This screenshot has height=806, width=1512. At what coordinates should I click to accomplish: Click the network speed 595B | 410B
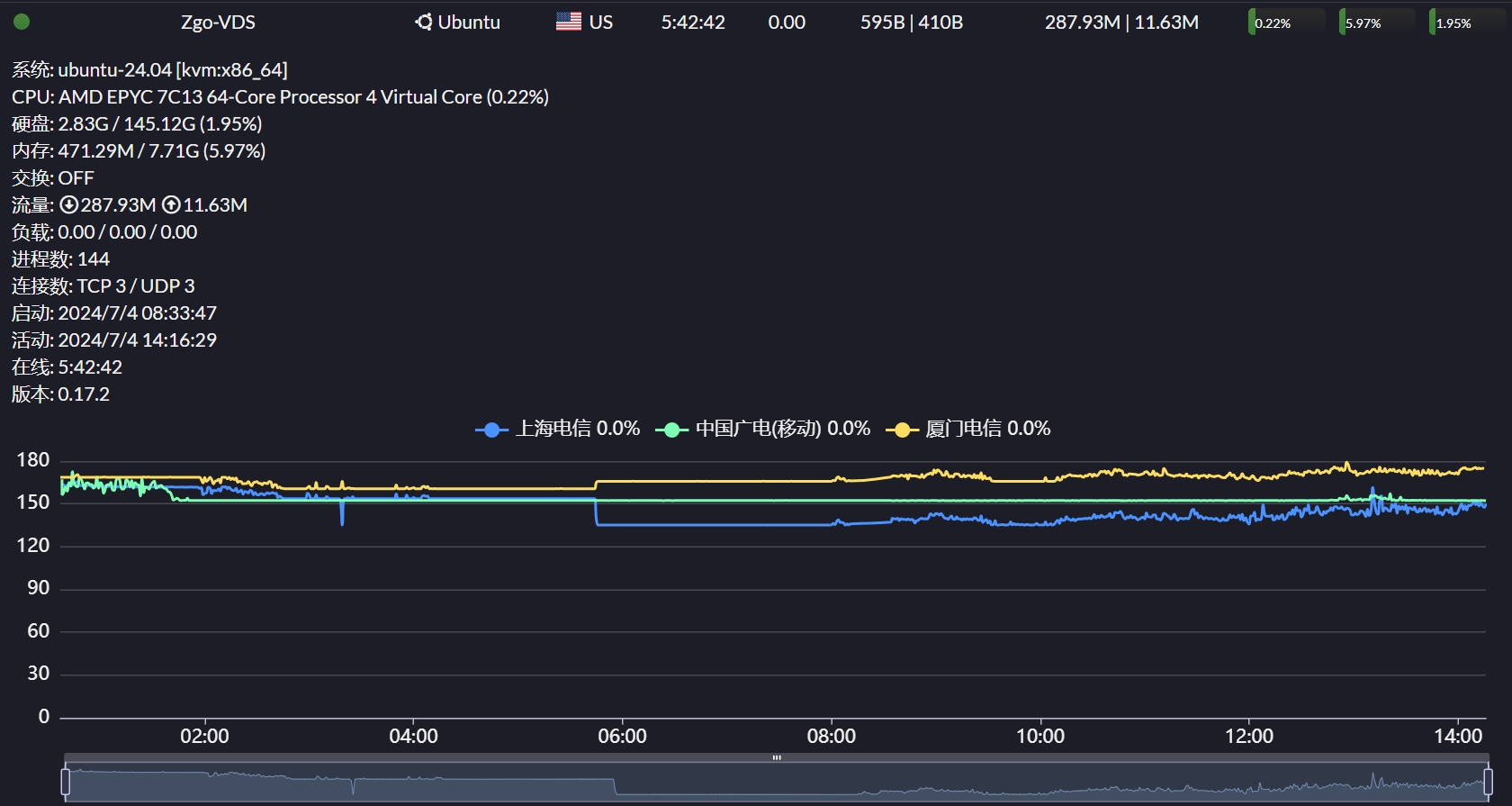coord(912,23)
